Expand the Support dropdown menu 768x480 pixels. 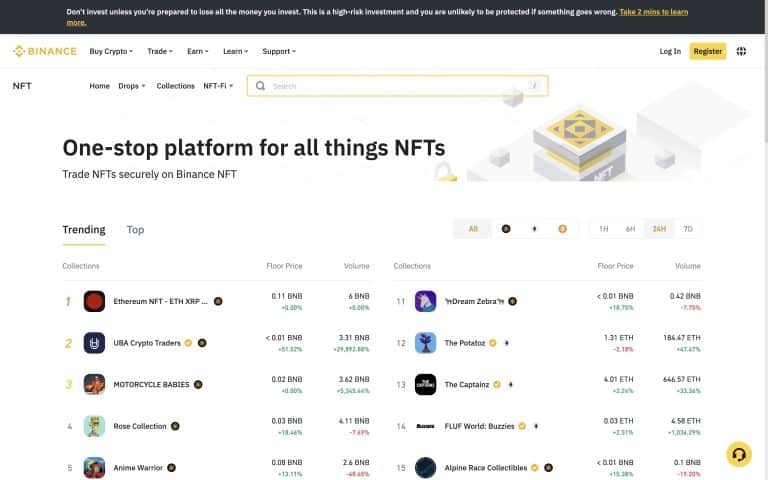(279, 51)
